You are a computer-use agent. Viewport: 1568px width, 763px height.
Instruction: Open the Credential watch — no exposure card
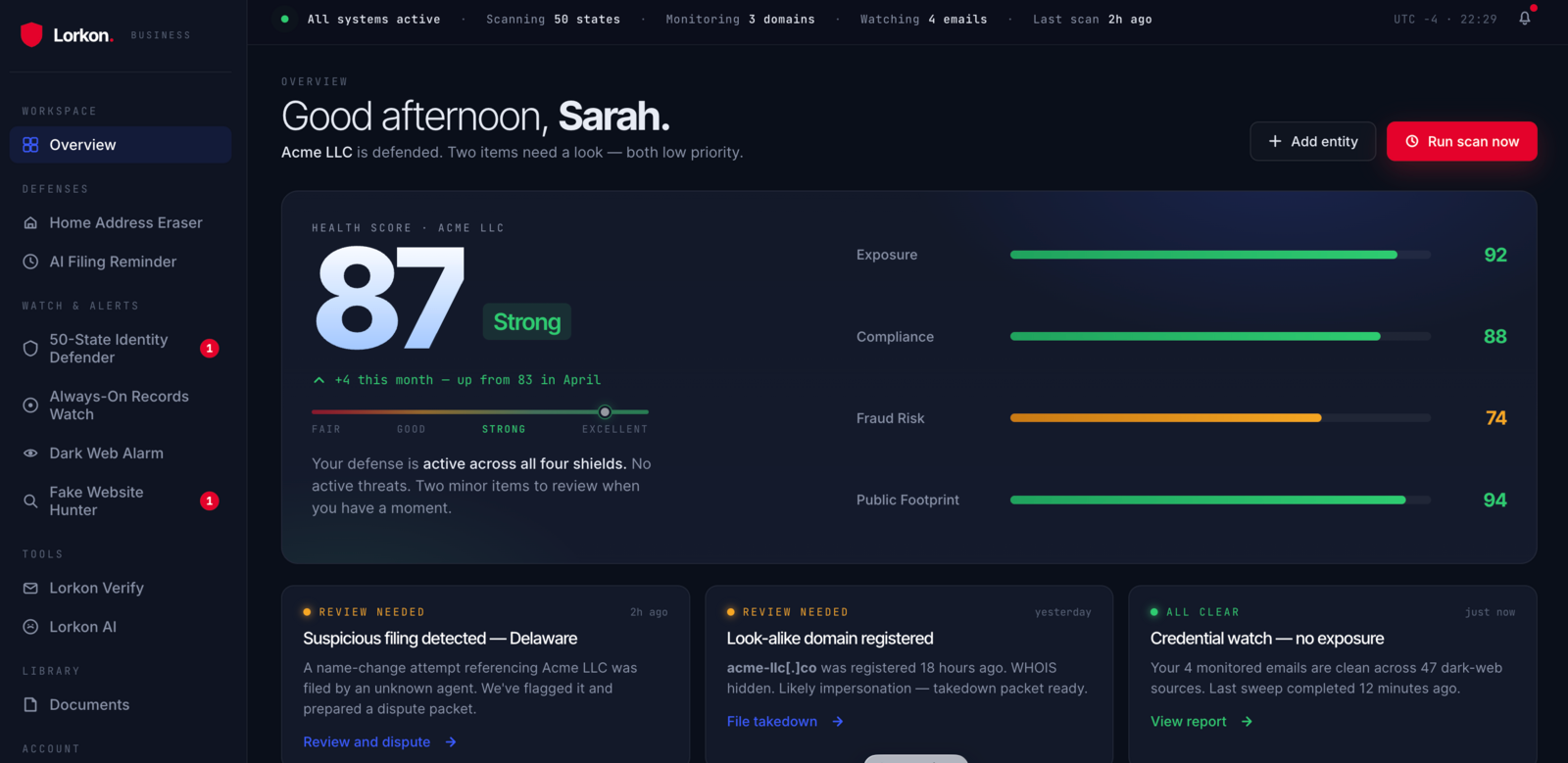point(1332,674)
